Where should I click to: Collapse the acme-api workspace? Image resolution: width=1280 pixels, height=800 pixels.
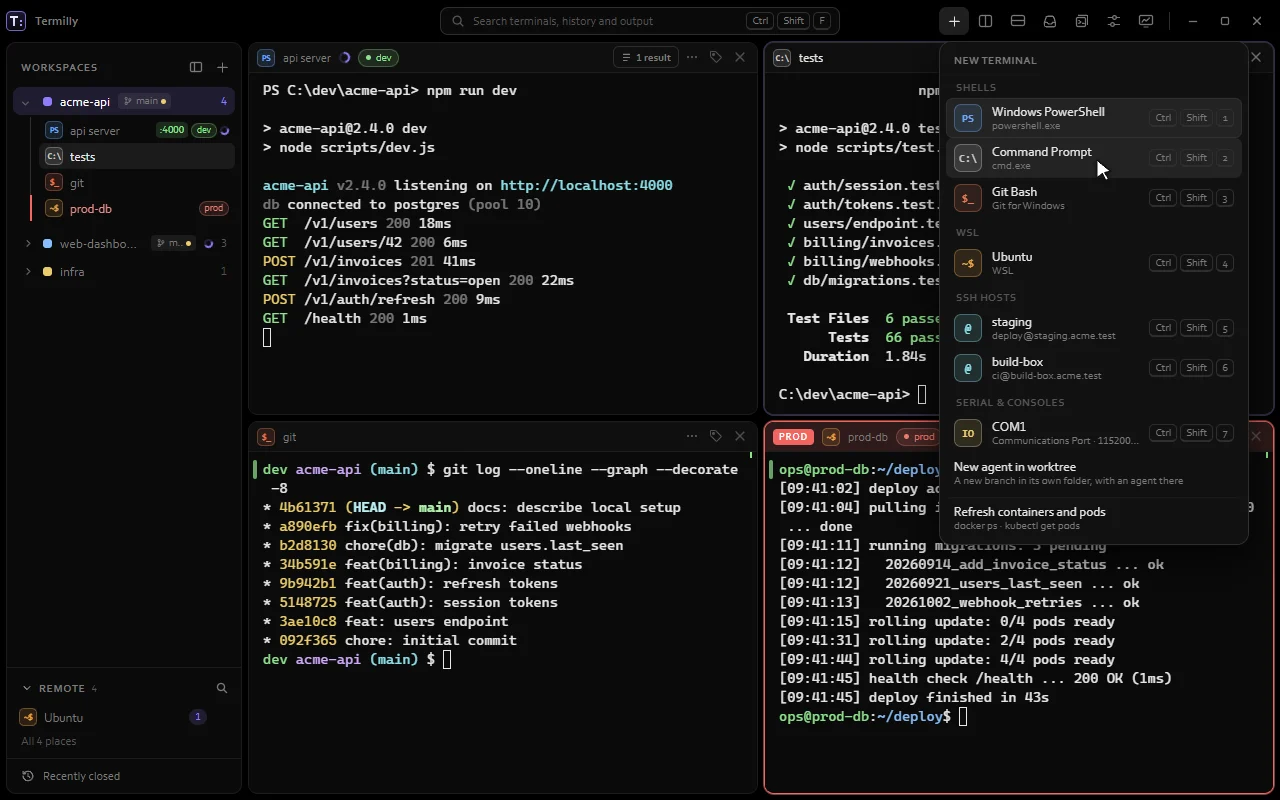[x=28, y=102]
